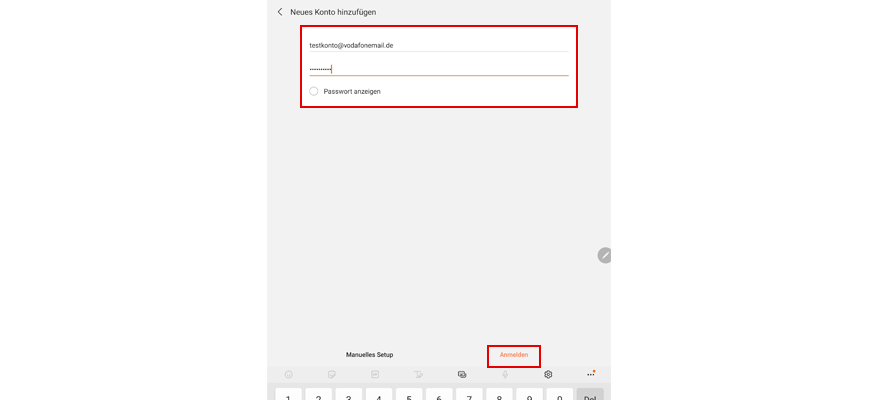Activate handwriting text input icon
The width and height of the screenshot is (879, 400).
tap(418, 374)
